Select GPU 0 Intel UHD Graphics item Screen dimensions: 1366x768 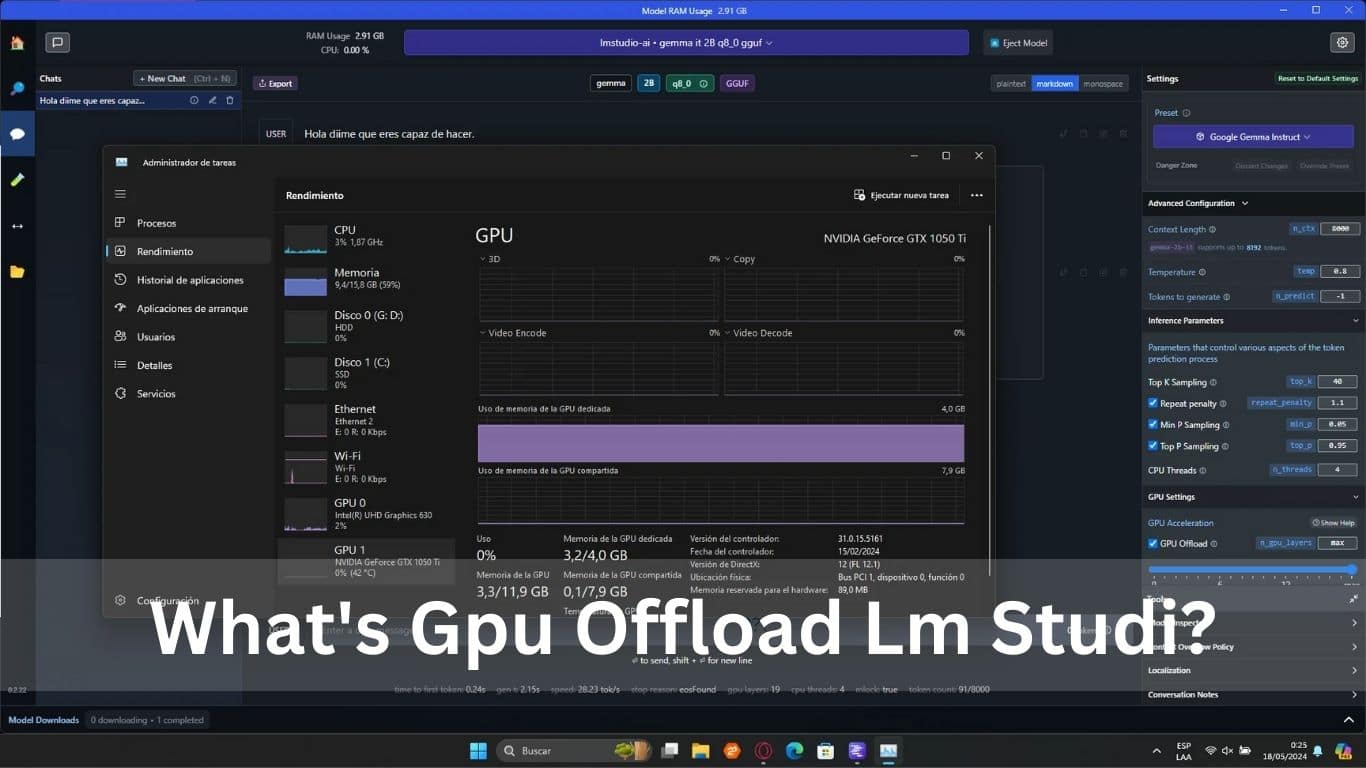[x=365, y=514]
